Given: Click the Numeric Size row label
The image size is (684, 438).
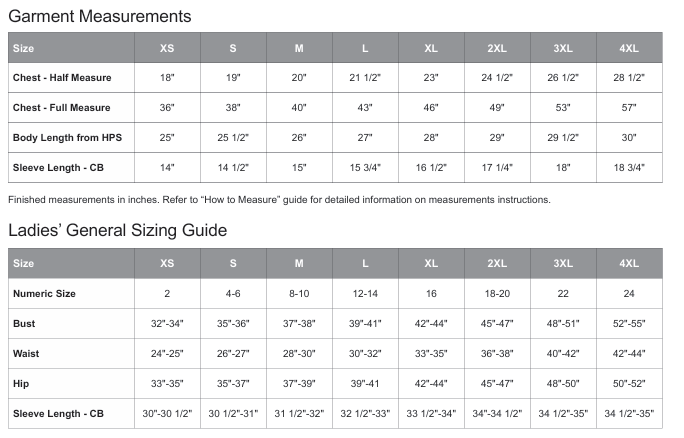Looking at the screenshot, I should pos(44,294).
